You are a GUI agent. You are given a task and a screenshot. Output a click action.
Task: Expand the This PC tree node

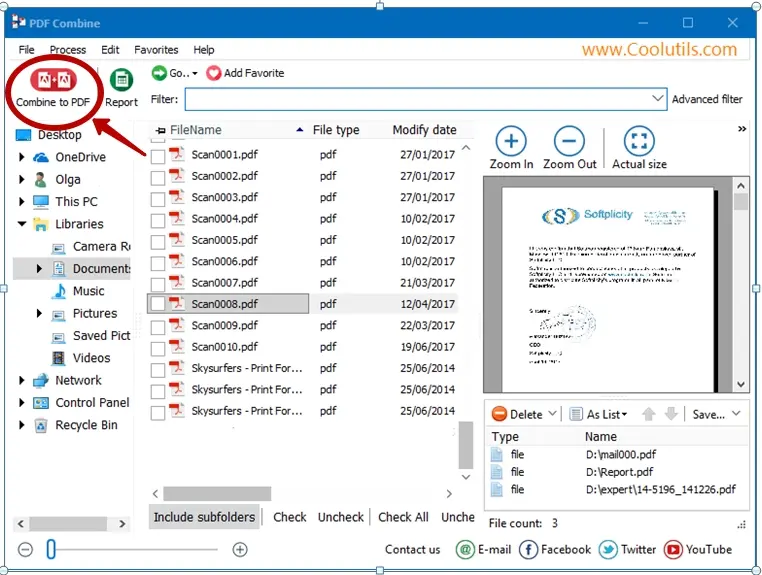22,202
